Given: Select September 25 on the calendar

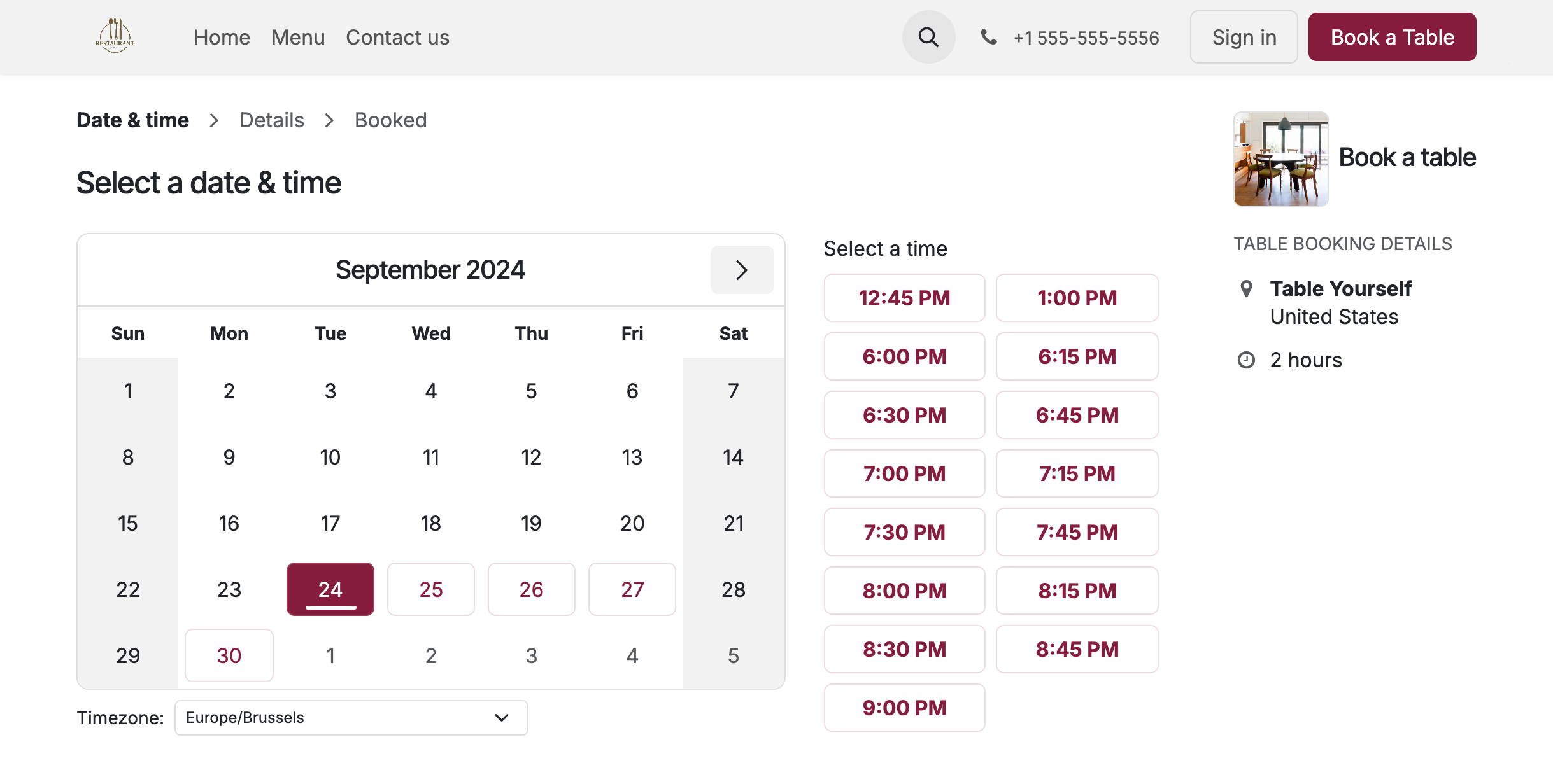Looking at the screenshot, I should point(430,589).
